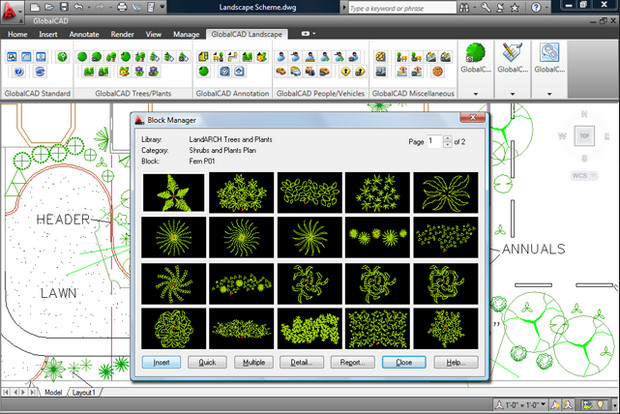The image size is (620, 414).
Task: Click the Report... button
Action: (355, 362)
